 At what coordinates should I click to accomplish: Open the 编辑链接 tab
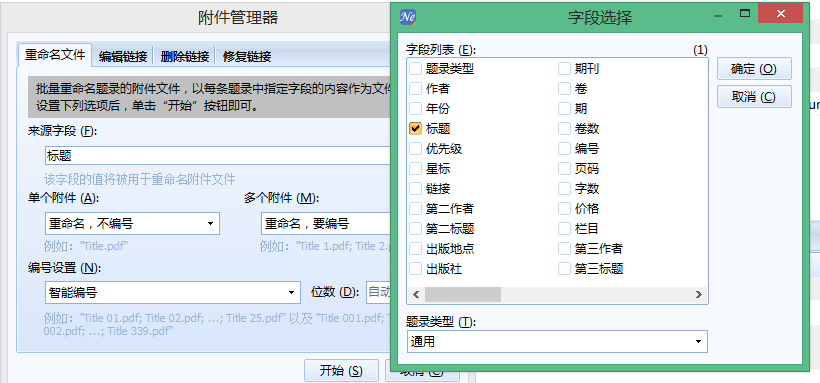(123, 57)
